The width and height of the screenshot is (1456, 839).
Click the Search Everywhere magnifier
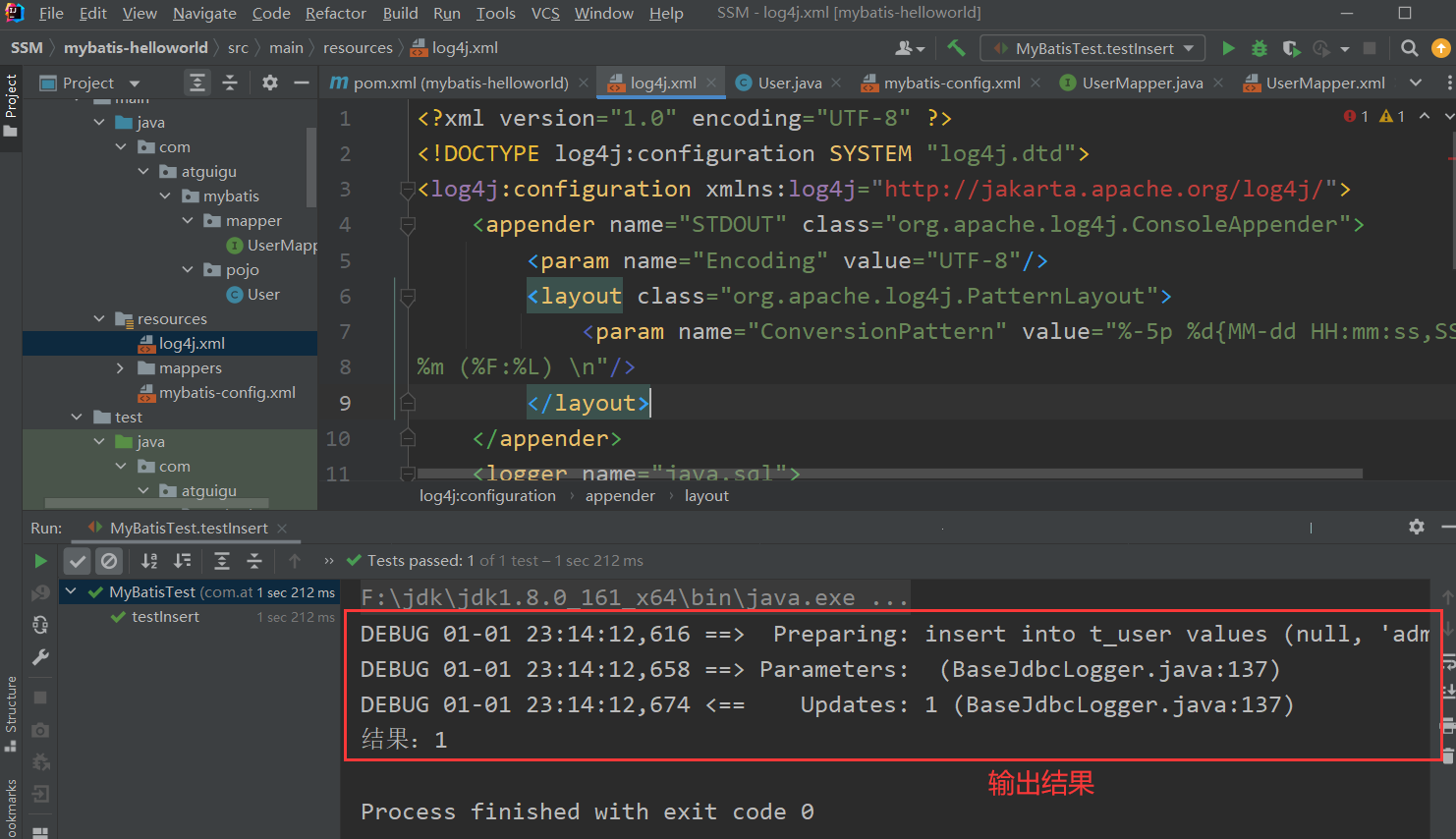[1409, 47]
